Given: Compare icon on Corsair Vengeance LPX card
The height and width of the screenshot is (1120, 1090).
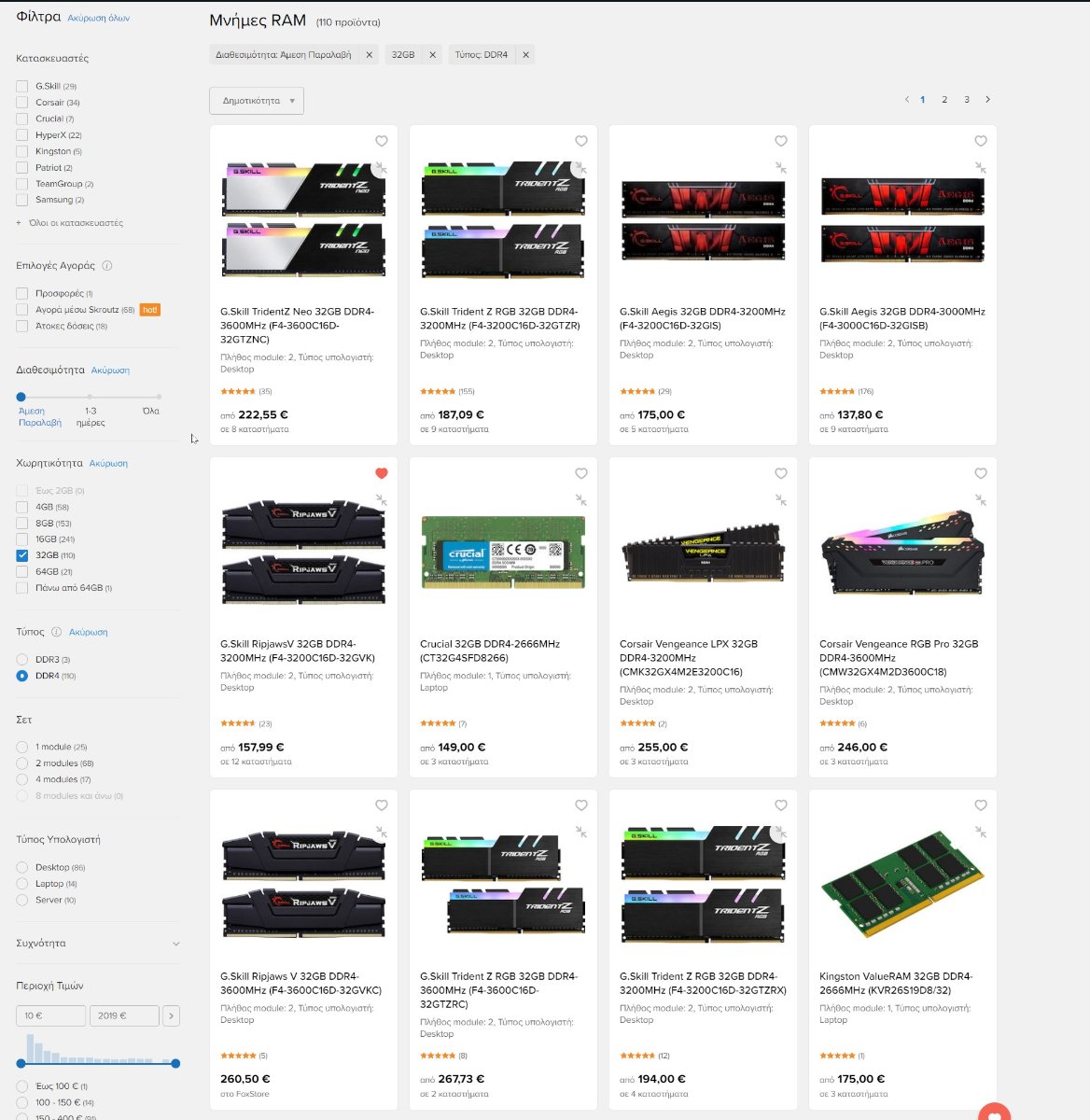Looking at the screenshot, I should [781, 500].
